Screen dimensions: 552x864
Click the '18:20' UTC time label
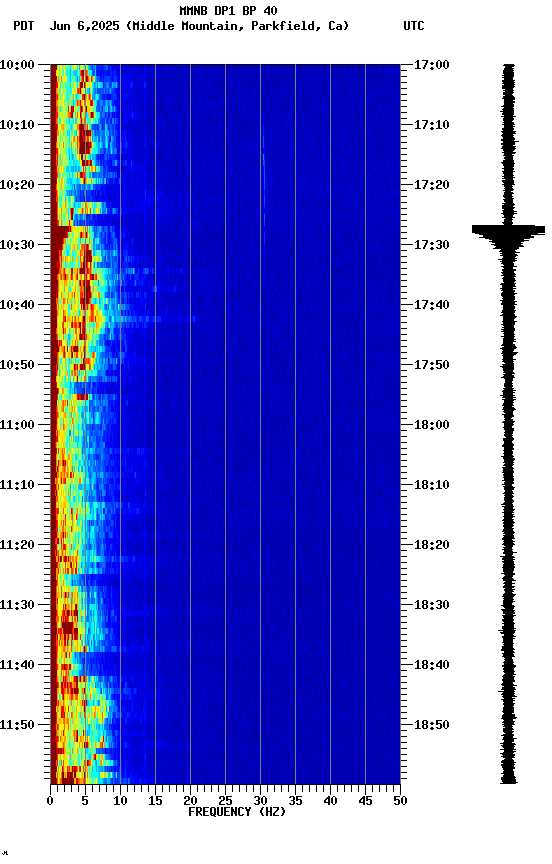pos(432,545)
